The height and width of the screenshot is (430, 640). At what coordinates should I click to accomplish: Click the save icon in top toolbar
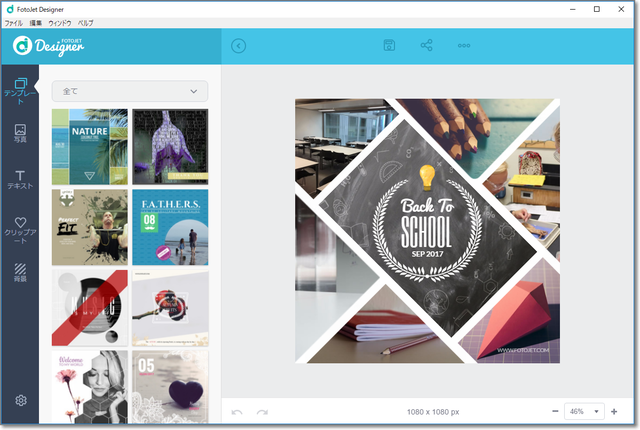coord(390,45)
